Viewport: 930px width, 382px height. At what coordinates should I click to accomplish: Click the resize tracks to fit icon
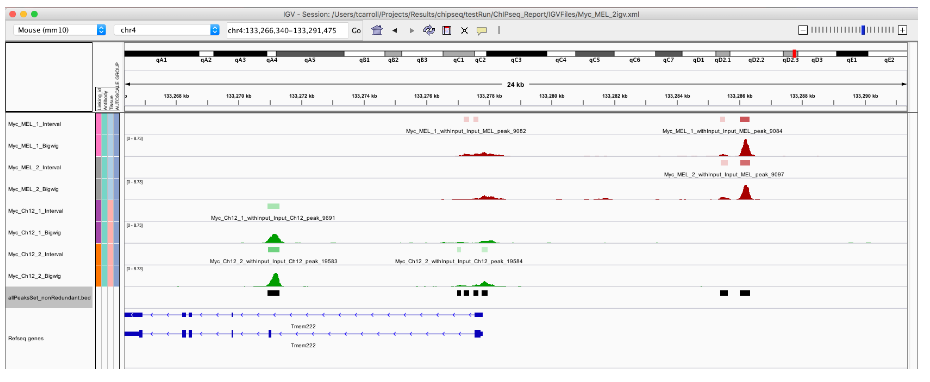click(464, 30)
